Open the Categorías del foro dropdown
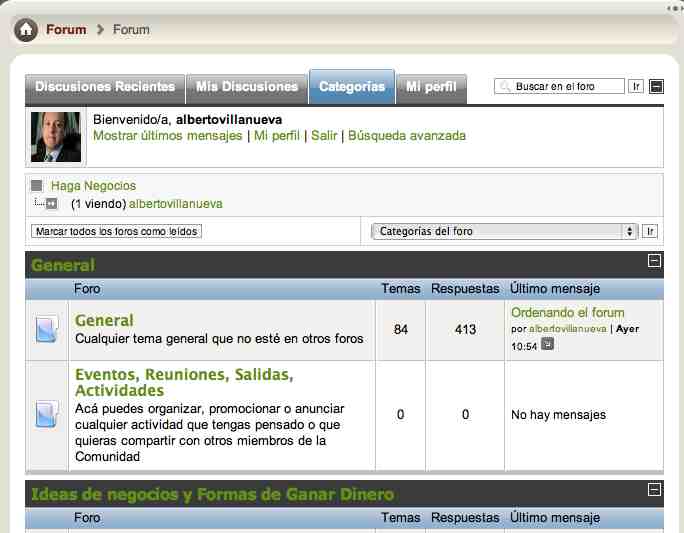This screenshot has width=684, height=533. [505, 231]
